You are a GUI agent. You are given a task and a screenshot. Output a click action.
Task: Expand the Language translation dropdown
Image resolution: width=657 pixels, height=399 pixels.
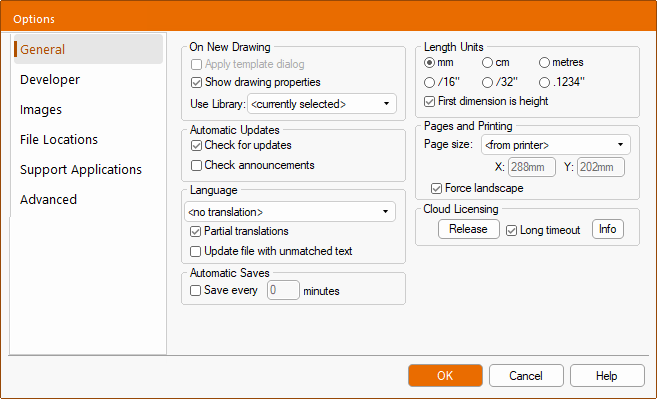(290, 212)
